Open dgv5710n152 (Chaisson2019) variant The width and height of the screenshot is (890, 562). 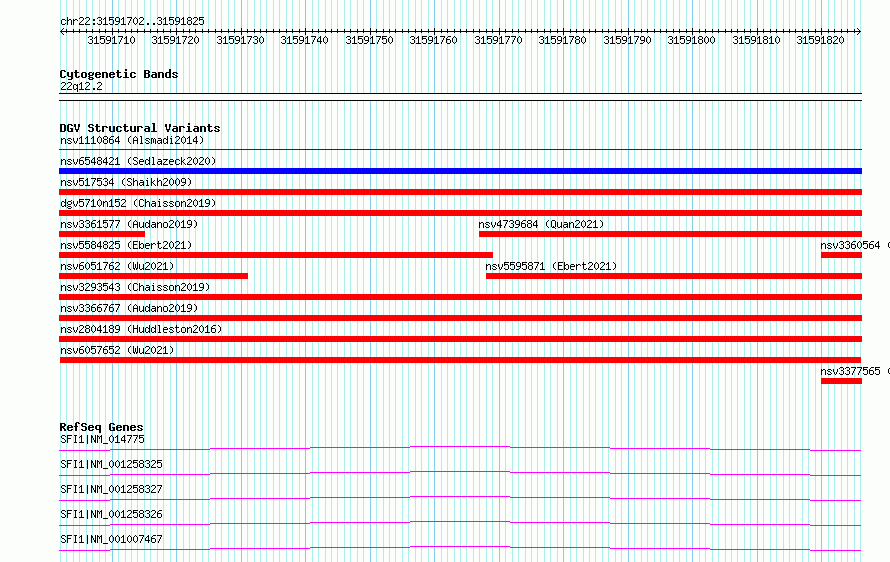(x=138, y=203)
